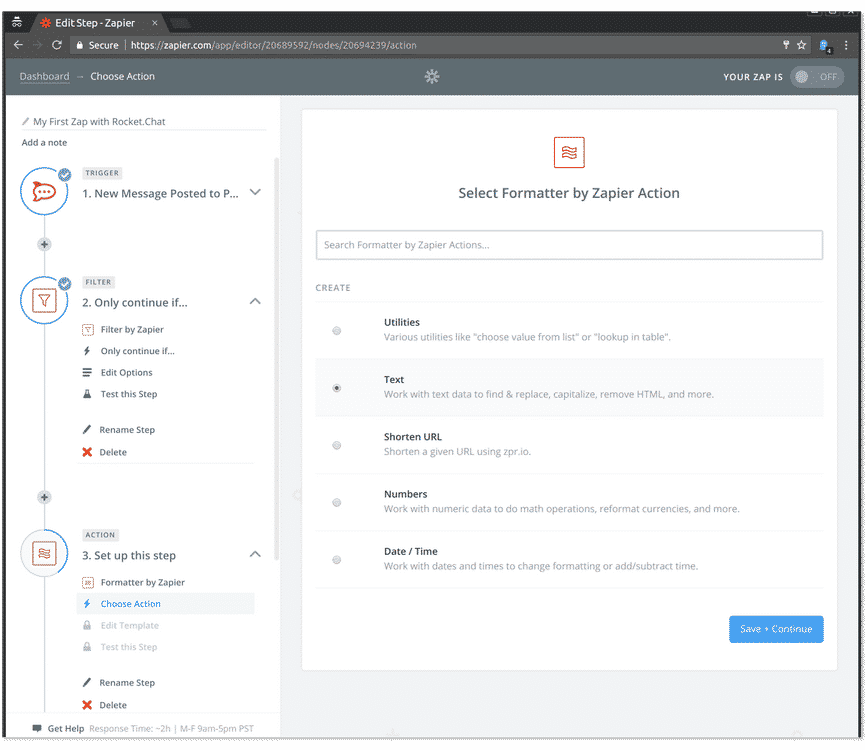
Task: Close the Edit Step - Zapier tab
Action: pyautogui.click(x=154, y=23)
